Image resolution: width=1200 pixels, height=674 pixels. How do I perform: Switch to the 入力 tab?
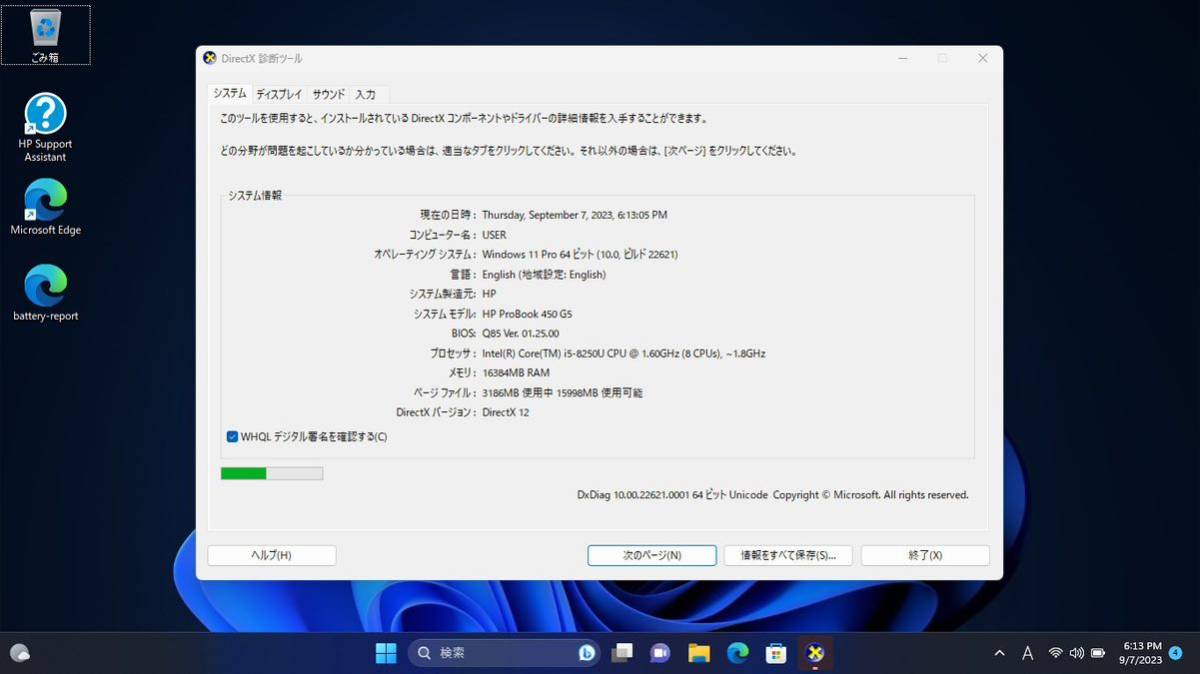pos(365,94)
